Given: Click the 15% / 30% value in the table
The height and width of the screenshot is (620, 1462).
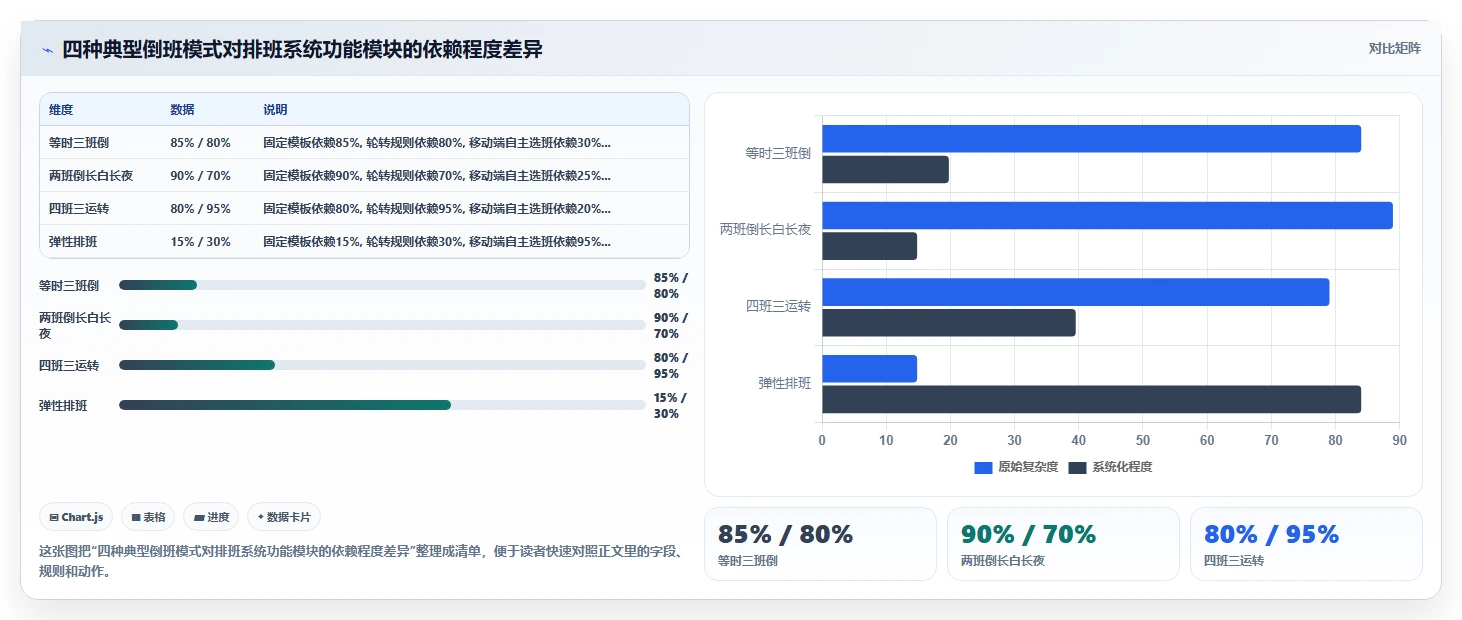Looking at the screenshot, I should [x=200, y=241].
